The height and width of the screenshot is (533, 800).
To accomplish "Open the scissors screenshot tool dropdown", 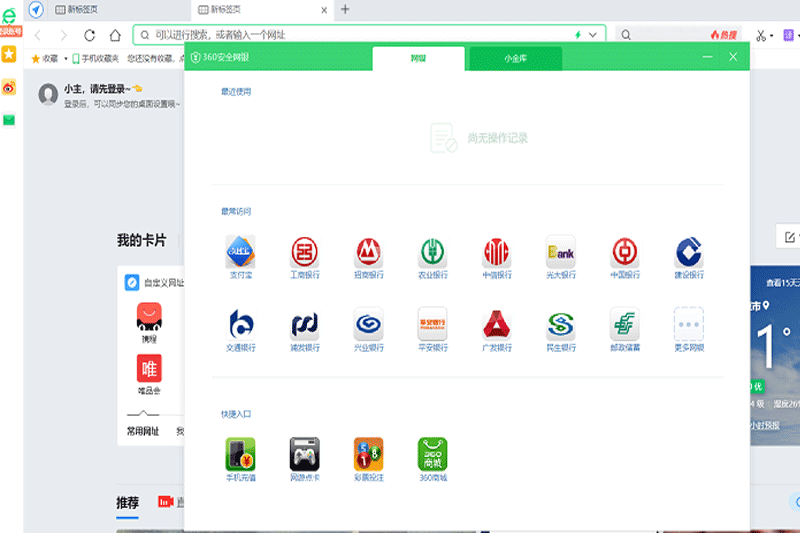I will point(772,35).
